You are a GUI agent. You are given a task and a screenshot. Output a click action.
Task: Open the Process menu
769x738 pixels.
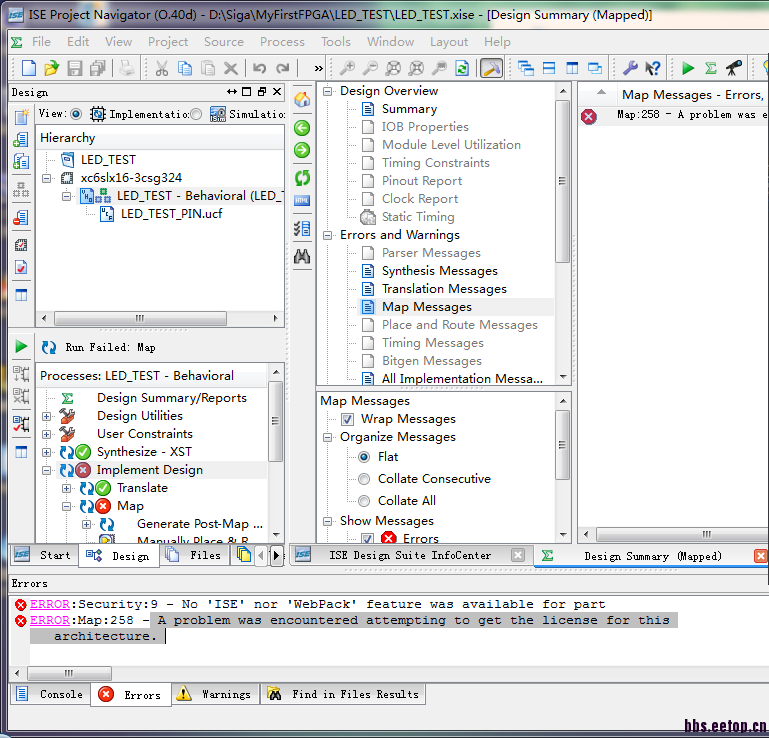point(282,42)
